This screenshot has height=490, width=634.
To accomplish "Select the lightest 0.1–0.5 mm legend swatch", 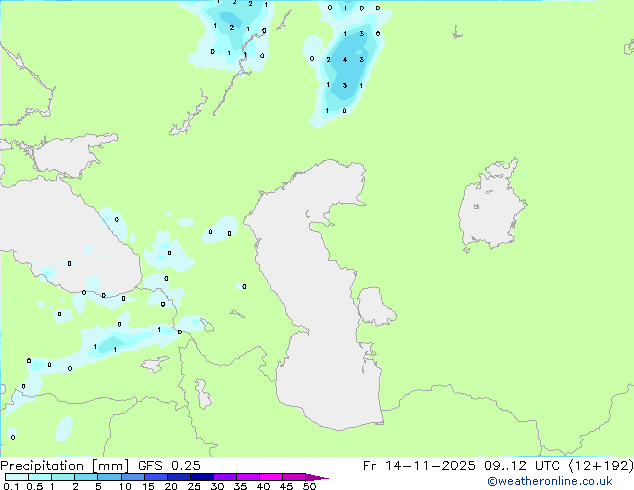I will [x=17, y=477].
